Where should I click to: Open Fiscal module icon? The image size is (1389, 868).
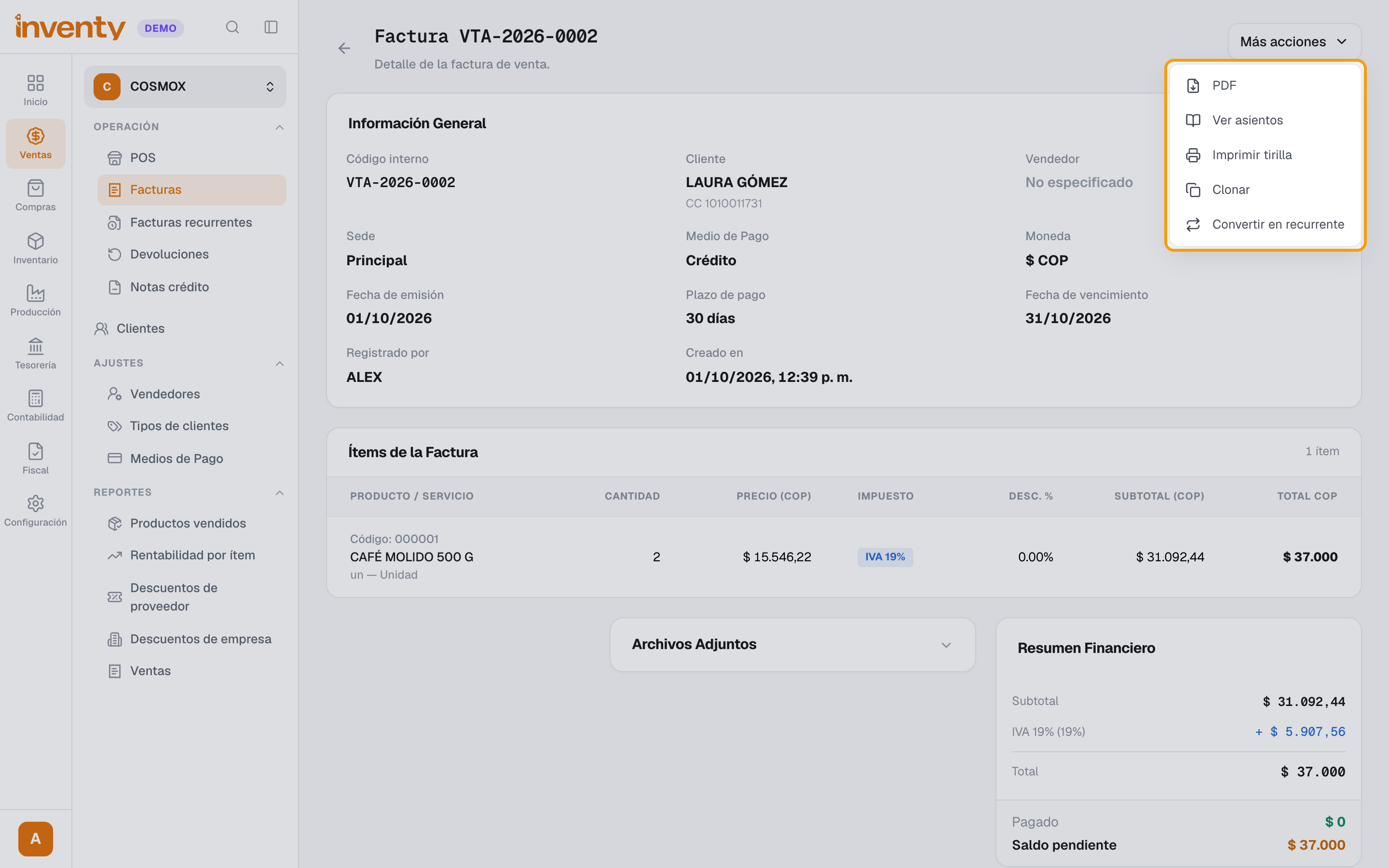[x=36, y=458]
